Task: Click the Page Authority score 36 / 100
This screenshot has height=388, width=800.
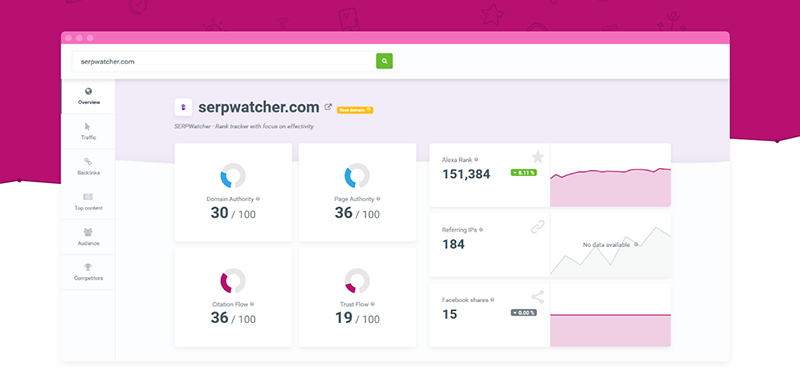Action: point(357,213)
